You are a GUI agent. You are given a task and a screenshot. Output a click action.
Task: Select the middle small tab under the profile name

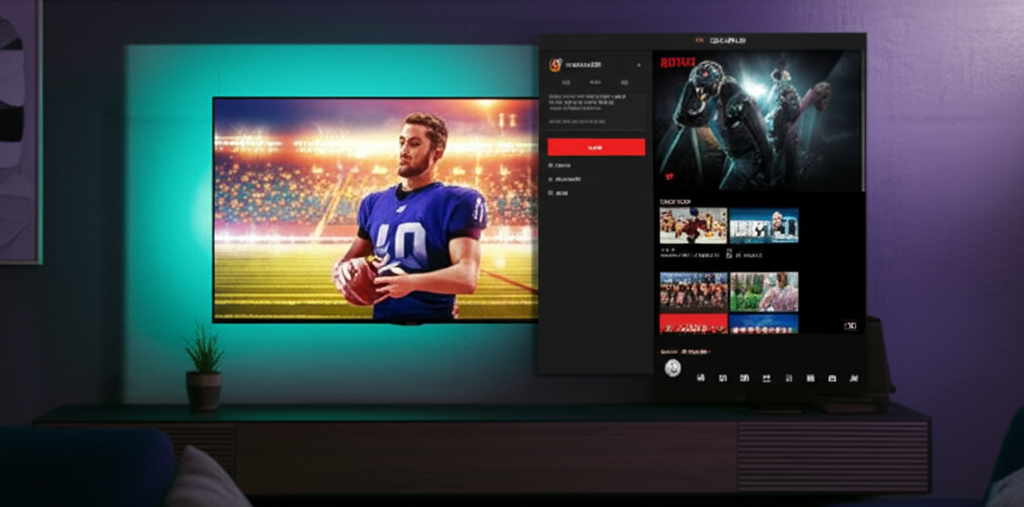(595, 83)
